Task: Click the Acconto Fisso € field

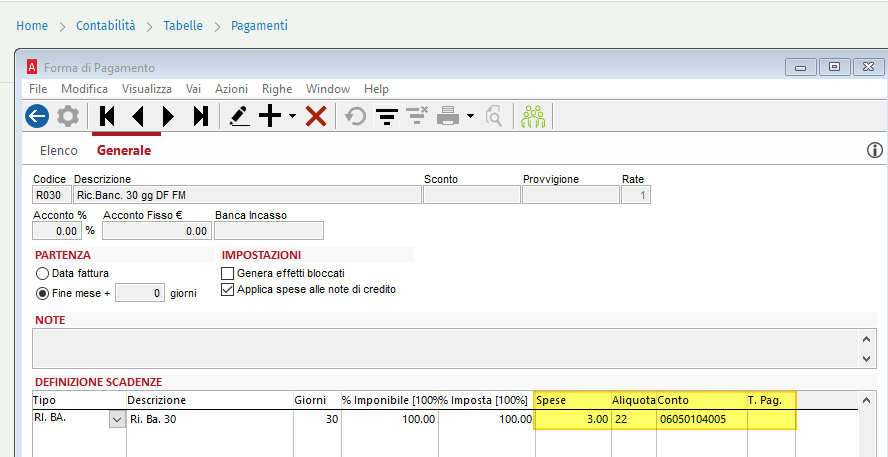Action: tap(157, 230)
